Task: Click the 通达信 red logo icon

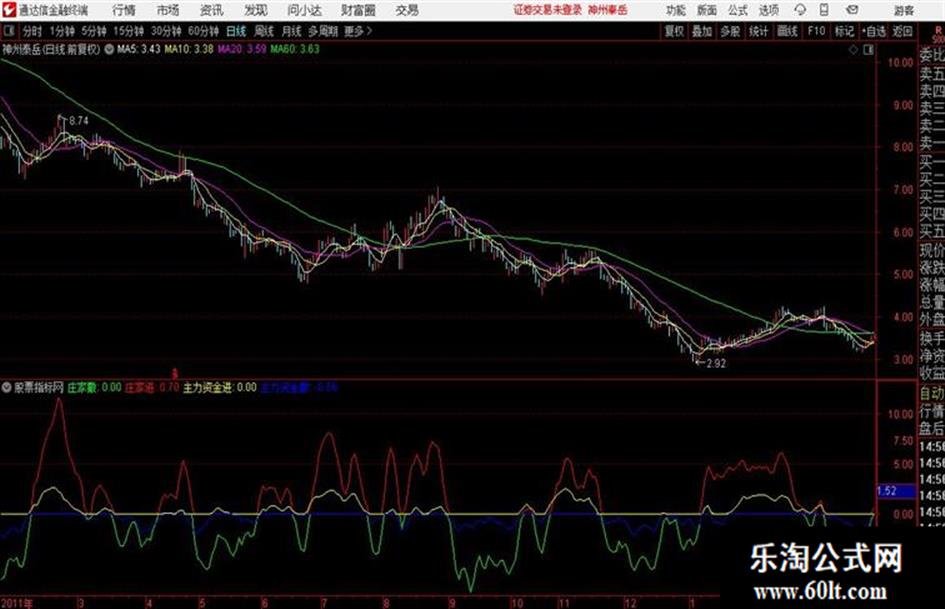Action: tap(9, 10)
